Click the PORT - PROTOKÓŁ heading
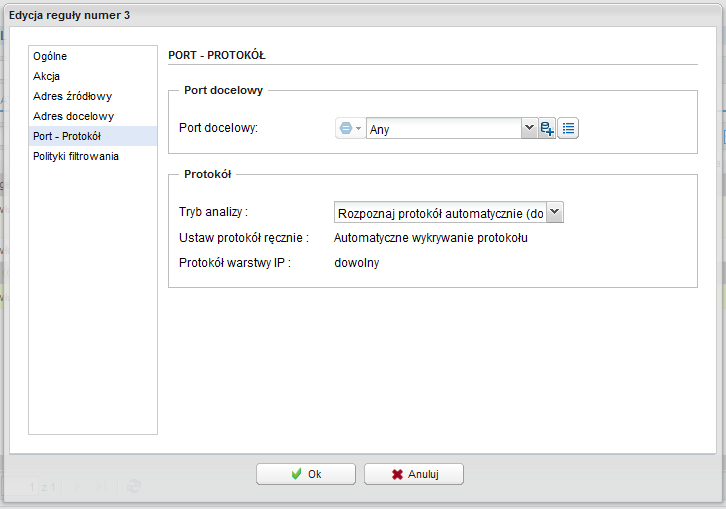 [217, 55]
